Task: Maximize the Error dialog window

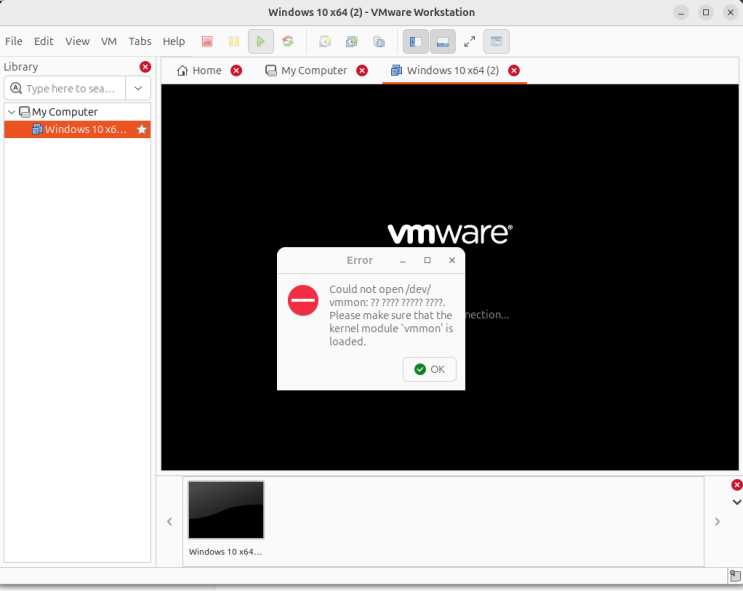Action: [427, 260]
